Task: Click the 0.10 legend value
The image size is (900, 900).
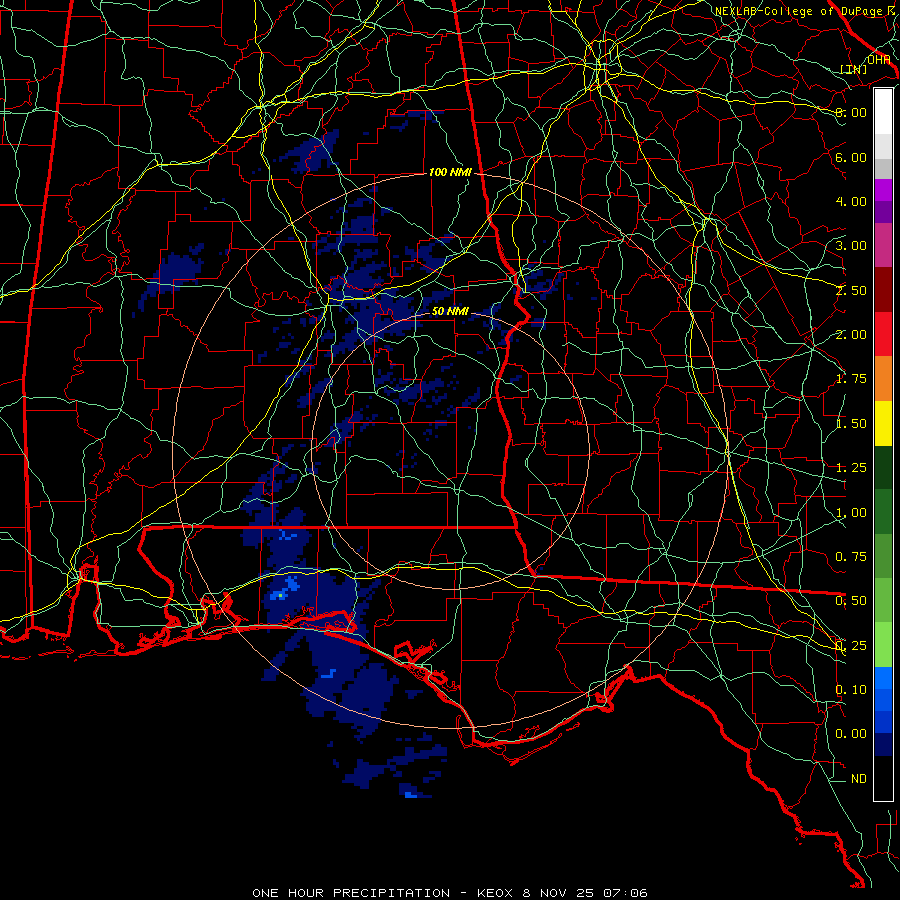Action: tap(851, 690)
